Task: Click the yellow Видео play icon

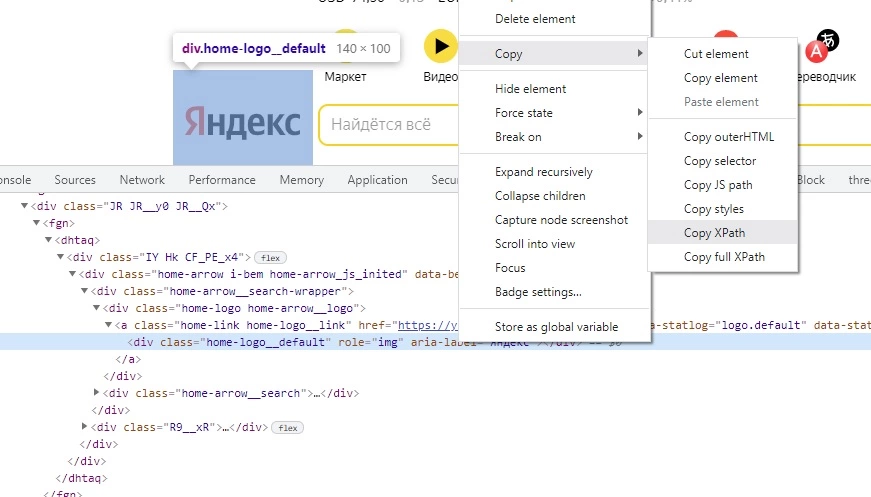Action: tap(440, 46)
